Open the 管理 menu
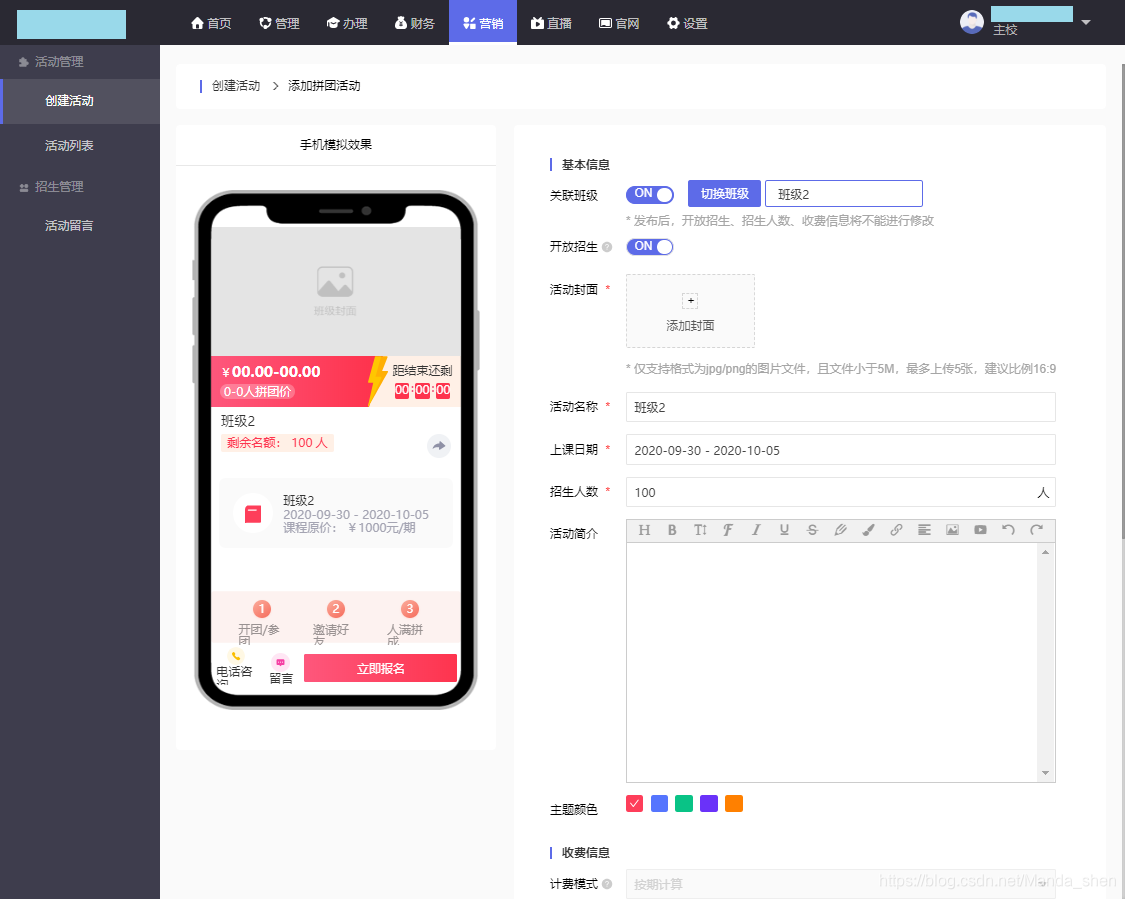1125x899 pixels. coord(279,23)
